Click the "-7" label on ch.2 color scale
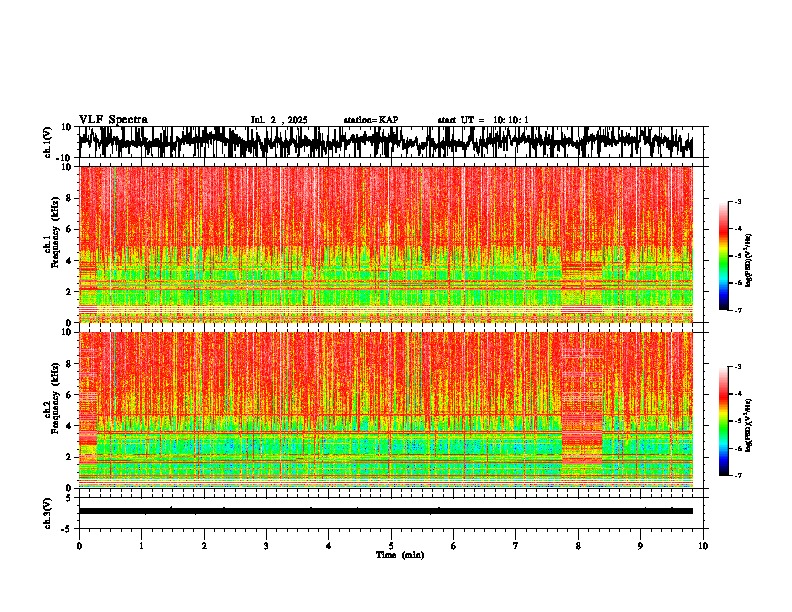Screen dimensions: 792x612 click(x=738, y=475)
